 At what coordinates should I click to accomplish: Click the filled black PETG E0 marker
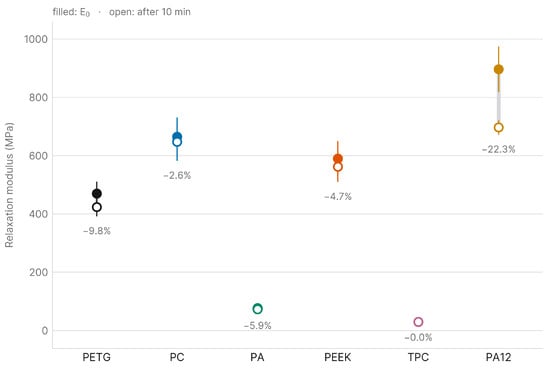[x=97, y=194]
